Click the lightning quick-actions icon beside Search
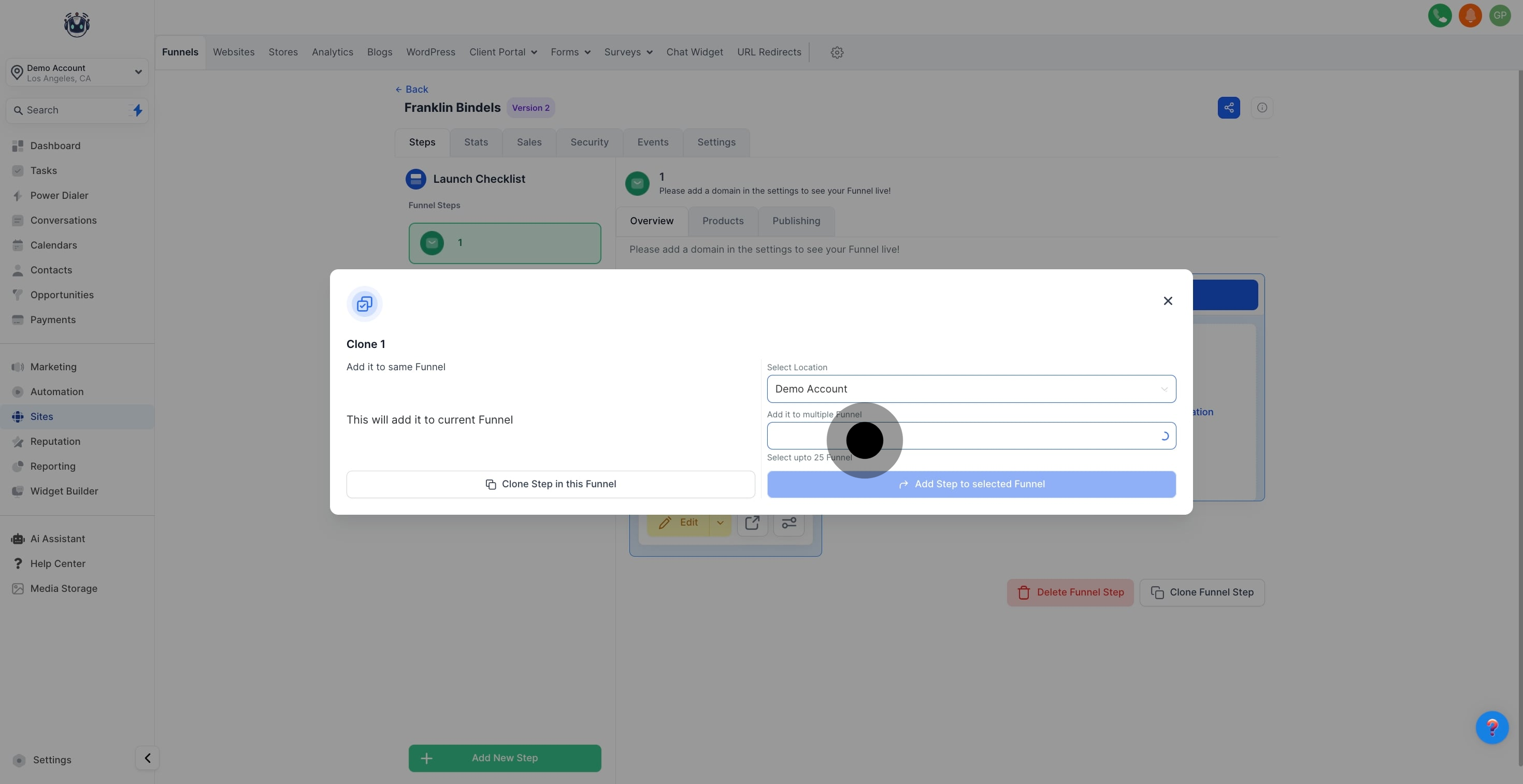 point(137,110)
